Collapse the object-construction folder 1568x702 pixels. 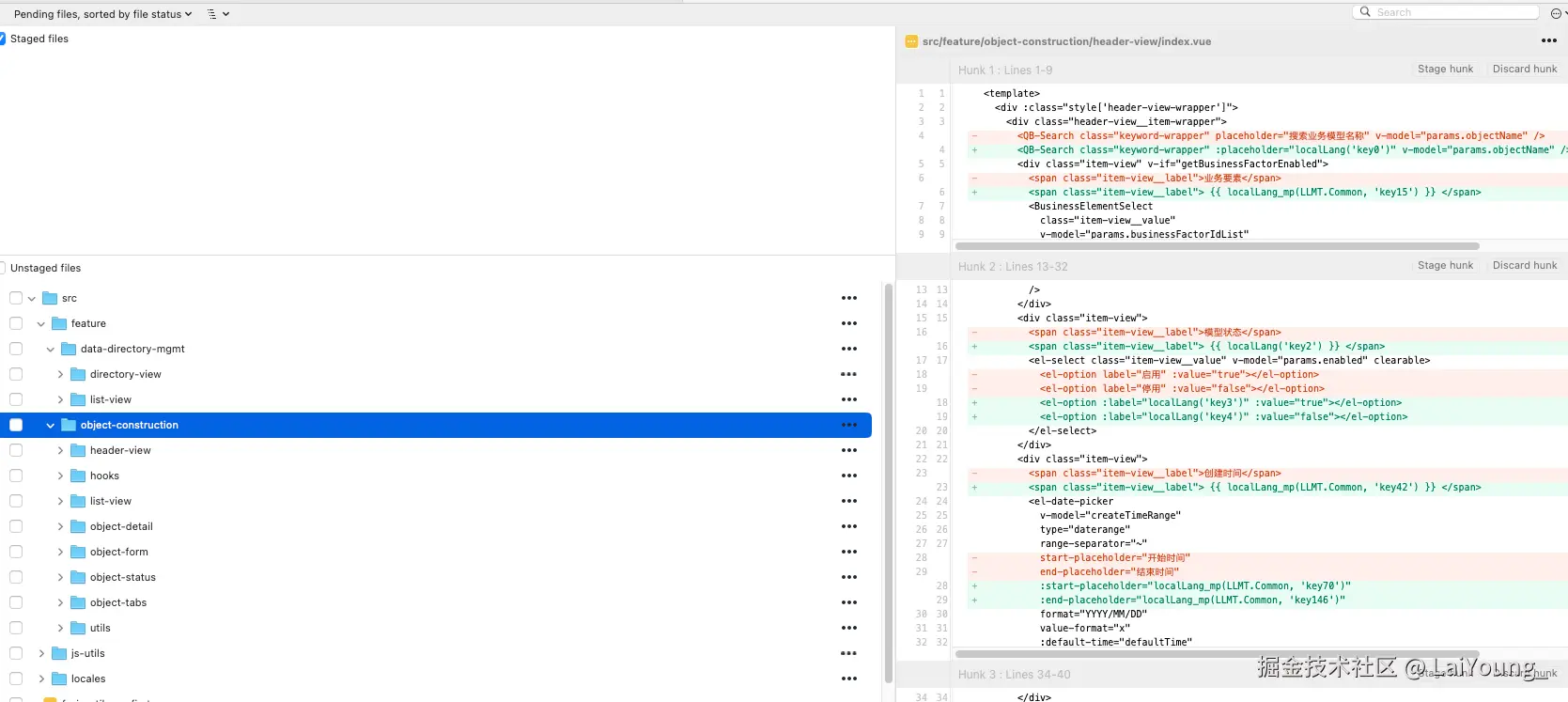(x=51, y=425)
